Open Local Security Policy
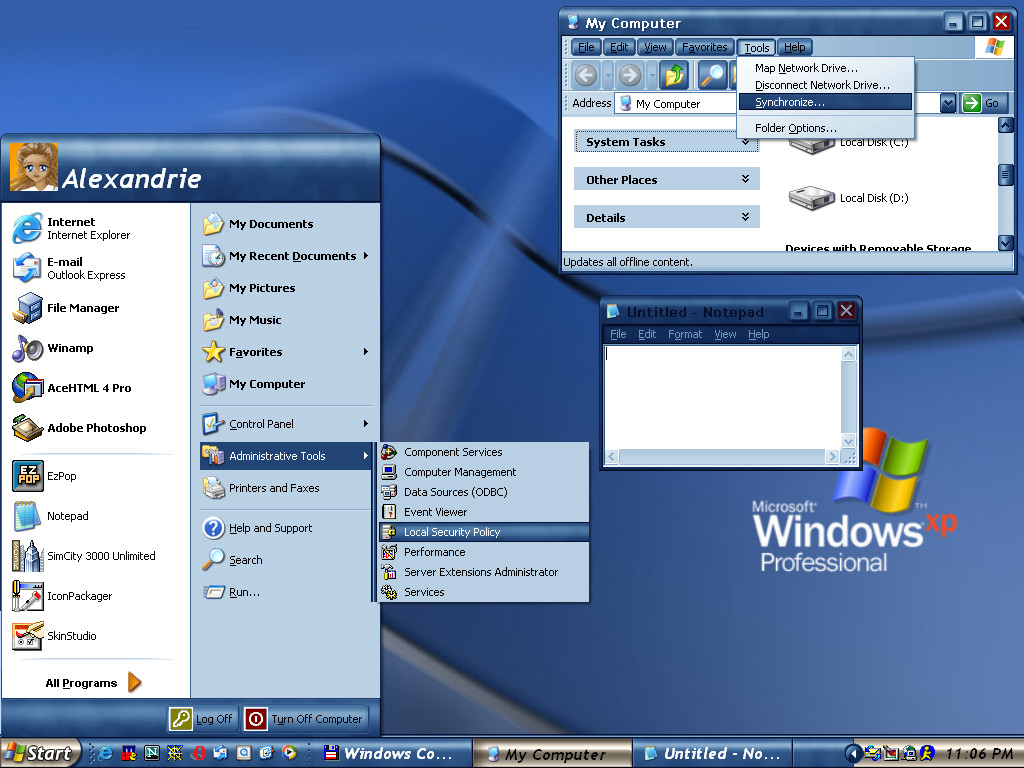The width and height of the screenshot is (1024, 768). click(484, 532)
